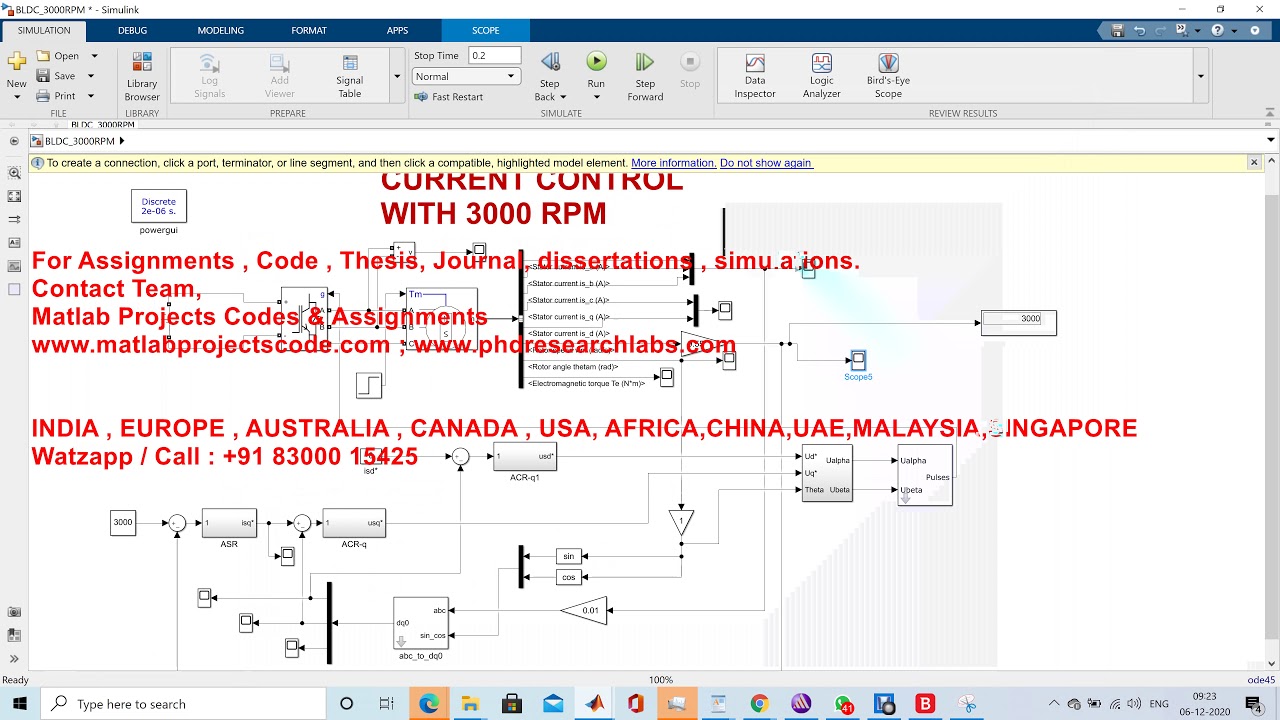Select the 3000 display block
Image resolution: width=1280 pixels, height=720 pixels.
(1018, 322)
